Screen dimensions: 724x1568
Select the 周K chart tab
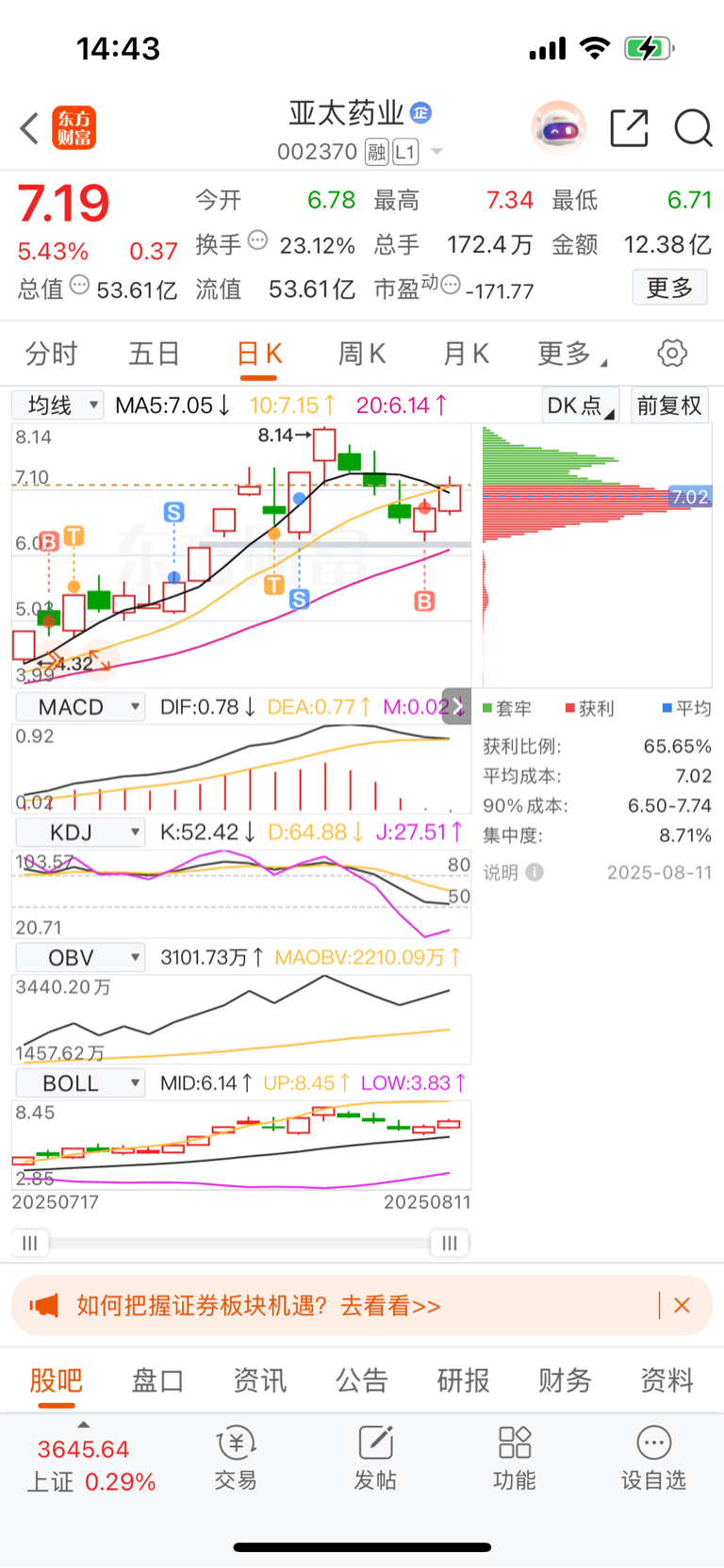[362, 354]
